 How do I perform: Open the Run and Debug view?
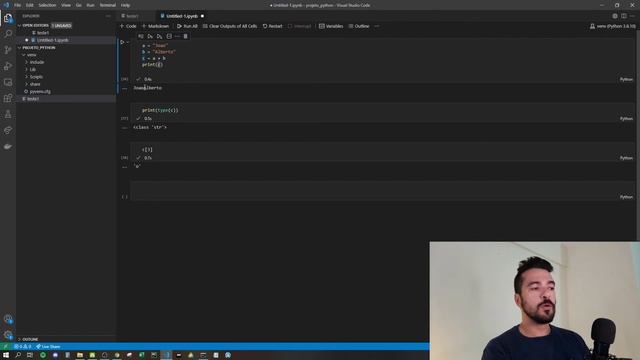8,66
